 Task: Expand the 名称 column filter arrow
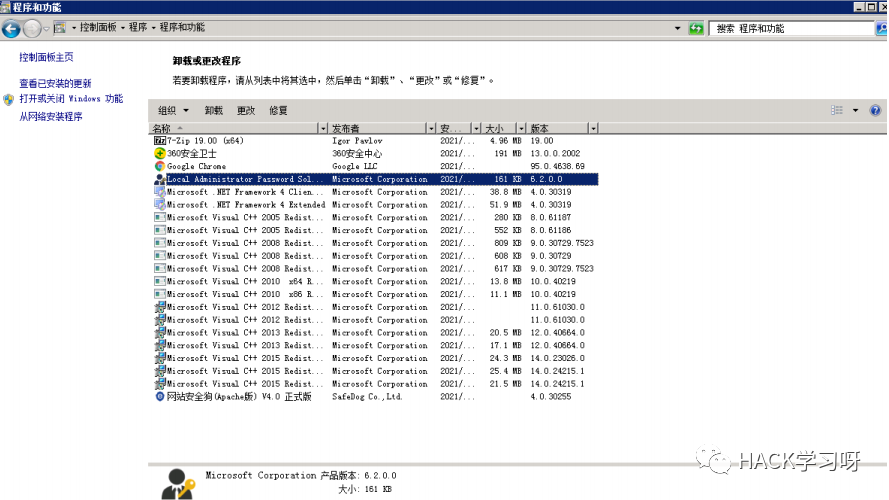click(323, 128)
